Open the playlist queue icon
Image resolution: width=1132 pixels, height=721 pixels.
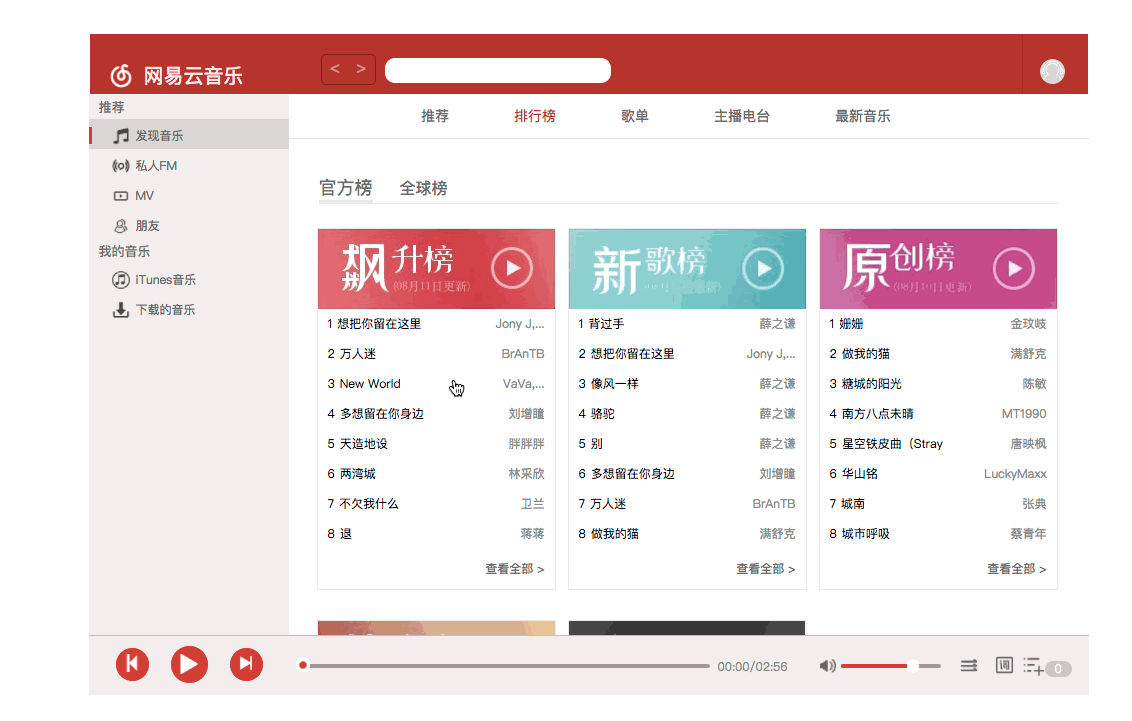pyautogui.click(x=1034, y=667)
